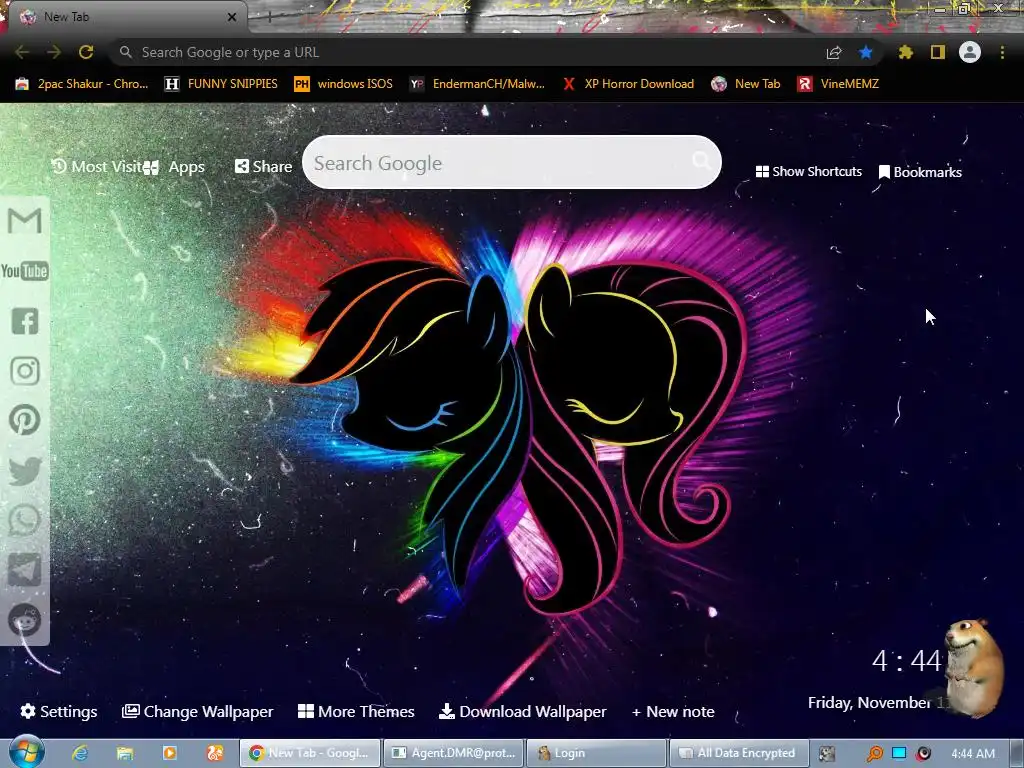Switch to the All Data Encrypted taskbar window
Viewport: 1024px width, 768px height.
[739, 753]
